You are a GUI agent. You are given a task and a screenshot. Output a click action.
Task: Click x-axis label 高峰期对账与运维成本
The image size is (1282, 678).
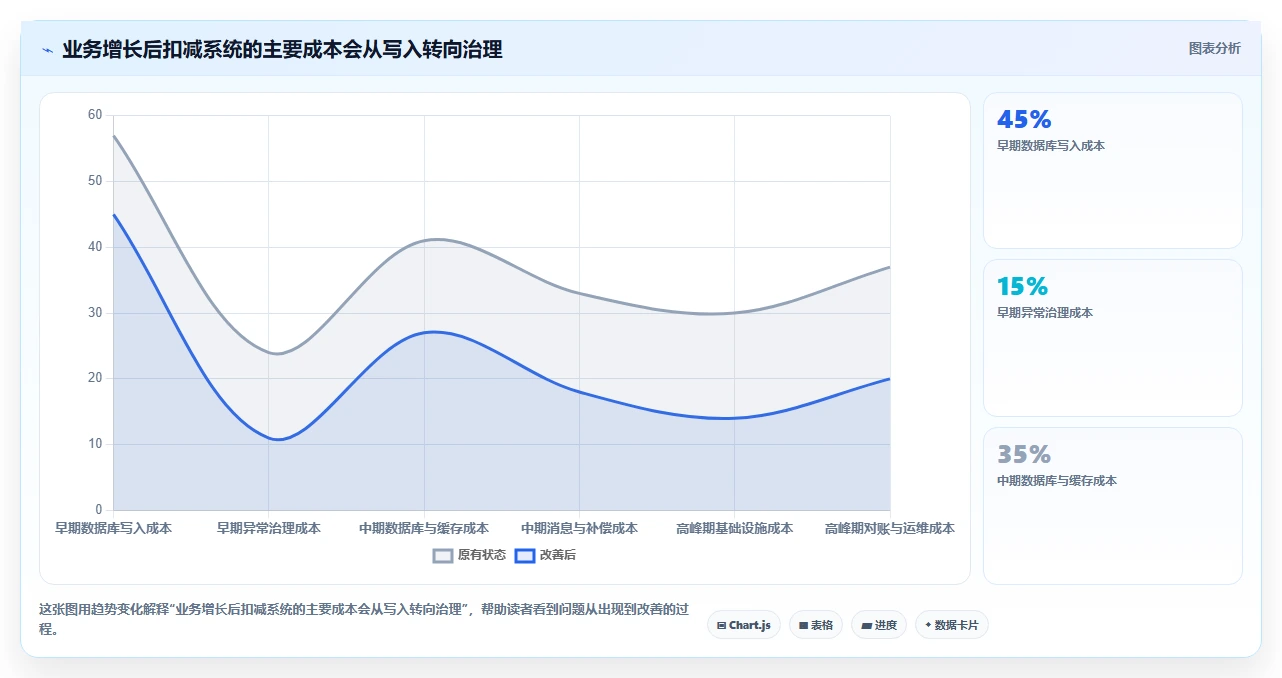click(x=890, y=528)
